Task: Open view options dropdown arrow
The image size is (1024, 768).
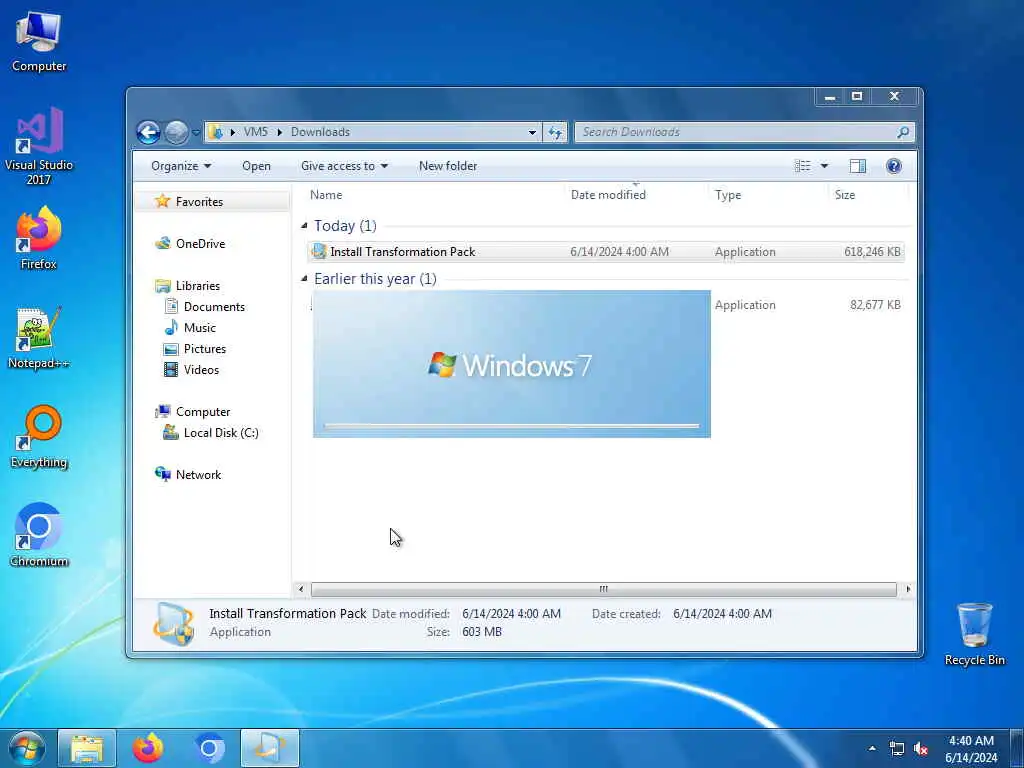Action: point(824,166)
